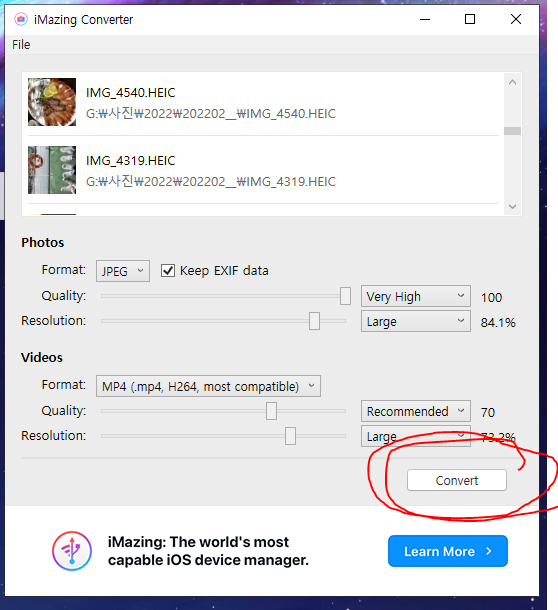Screen dimensions: 558x610
Task: Click the Convert button
Action: [x=457, y=480]
